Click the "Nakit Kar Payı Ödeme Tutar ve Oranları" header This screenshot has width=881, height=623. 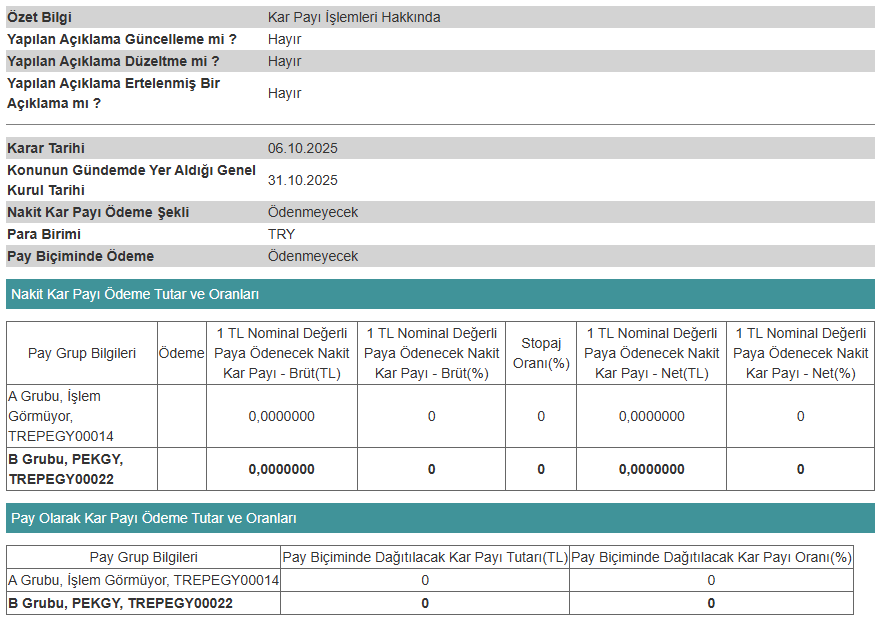(x=135, y=294)
